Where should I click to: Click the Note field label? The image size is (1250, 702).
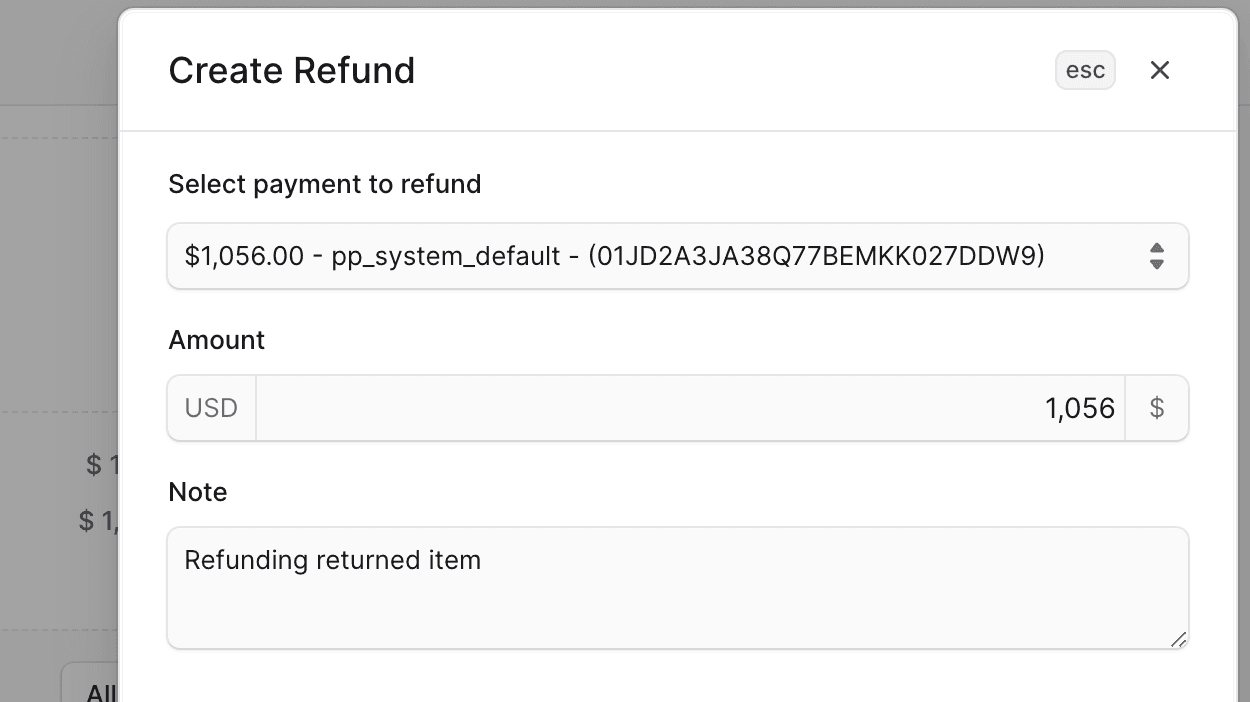click(x=198, y=492)
